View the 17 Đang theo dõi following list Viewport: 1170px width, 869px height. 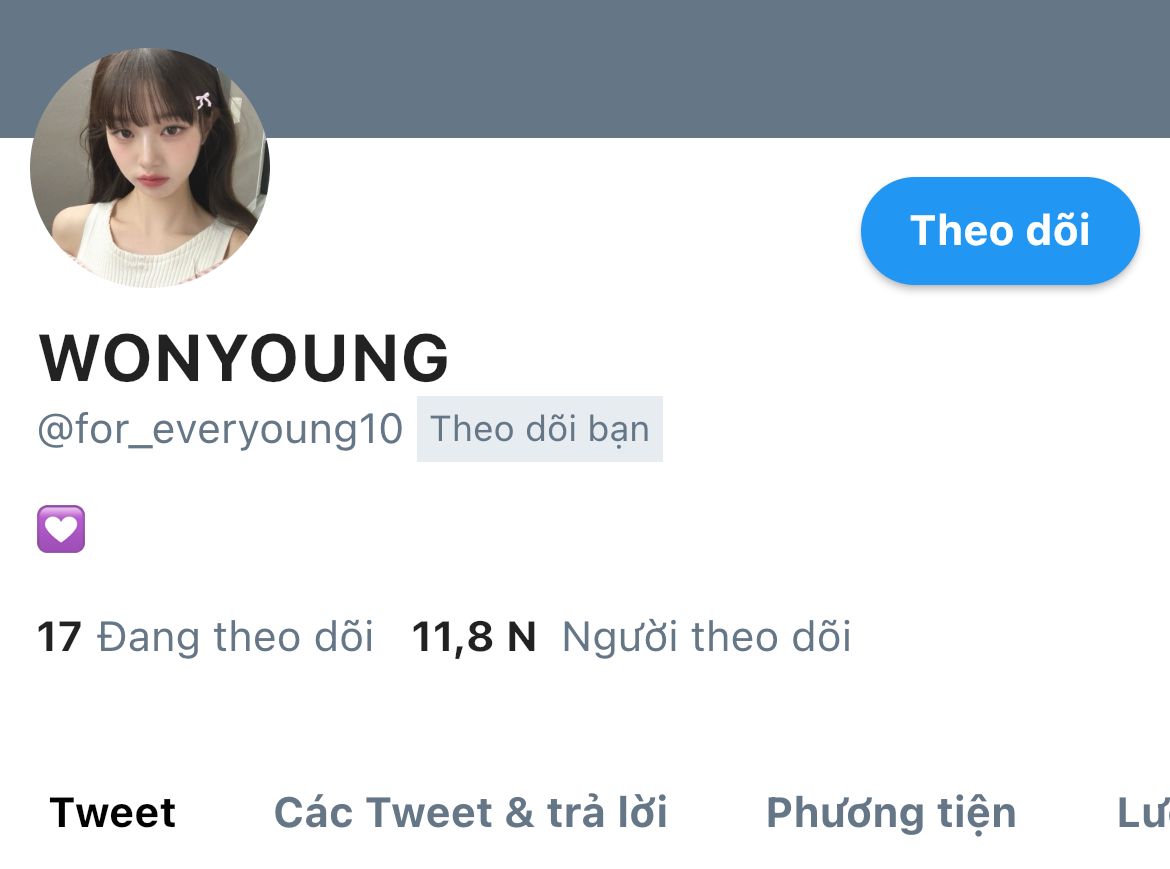tap(205, 637)
